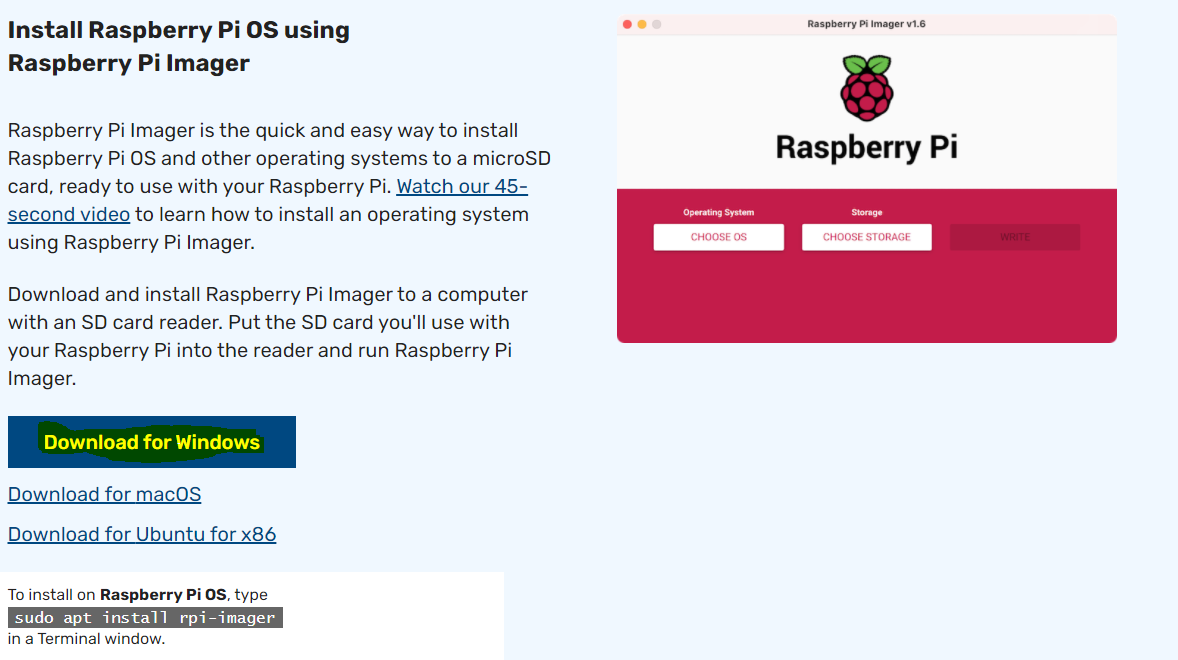
Task: Click the large Raspberry Pi wordmark
Action: tap(867, 147)
